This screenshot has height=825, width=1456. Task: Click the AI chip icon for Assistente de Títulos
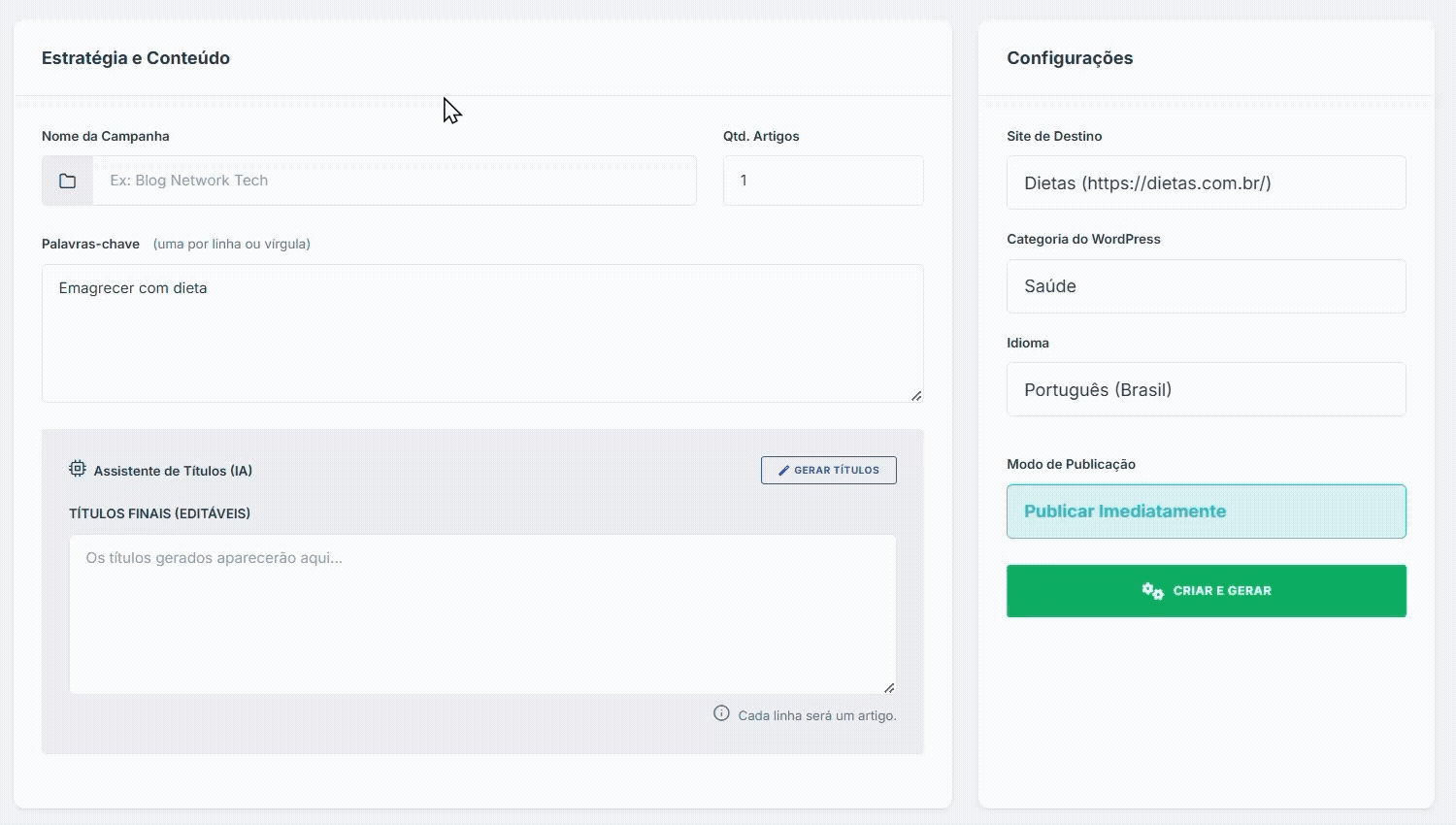pos(78,470)
